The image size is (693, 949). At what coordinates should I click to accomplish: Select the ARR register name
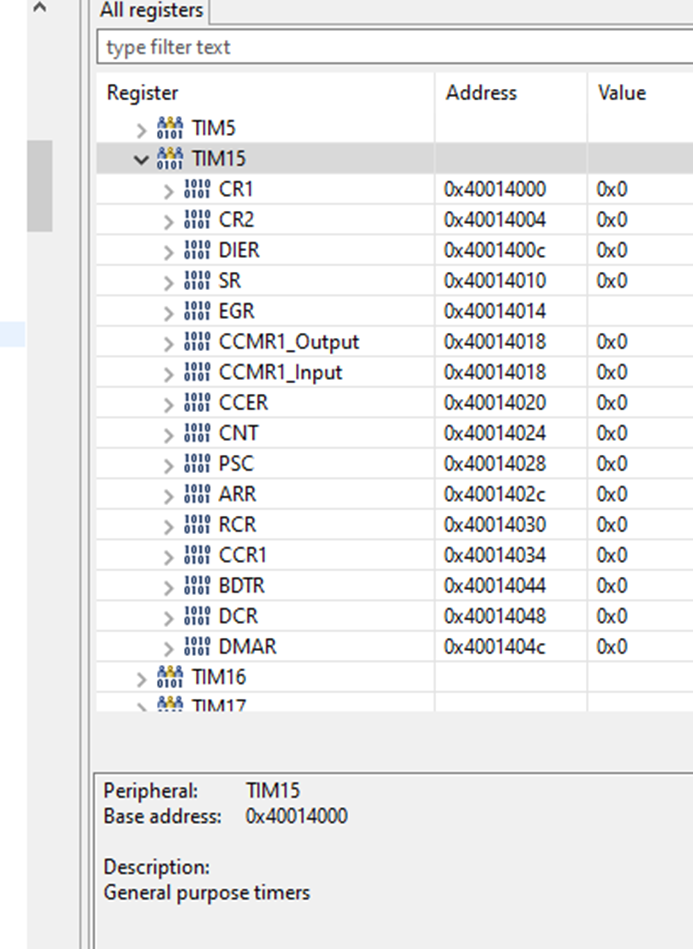coord(237,494)
